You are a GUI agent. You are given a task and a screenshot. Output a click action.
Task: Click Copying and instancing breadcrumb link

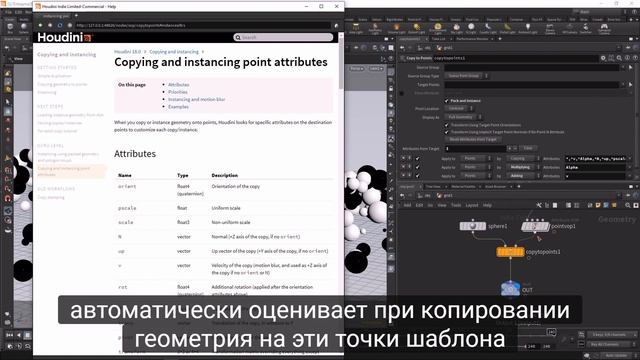[x=174, y=52]
